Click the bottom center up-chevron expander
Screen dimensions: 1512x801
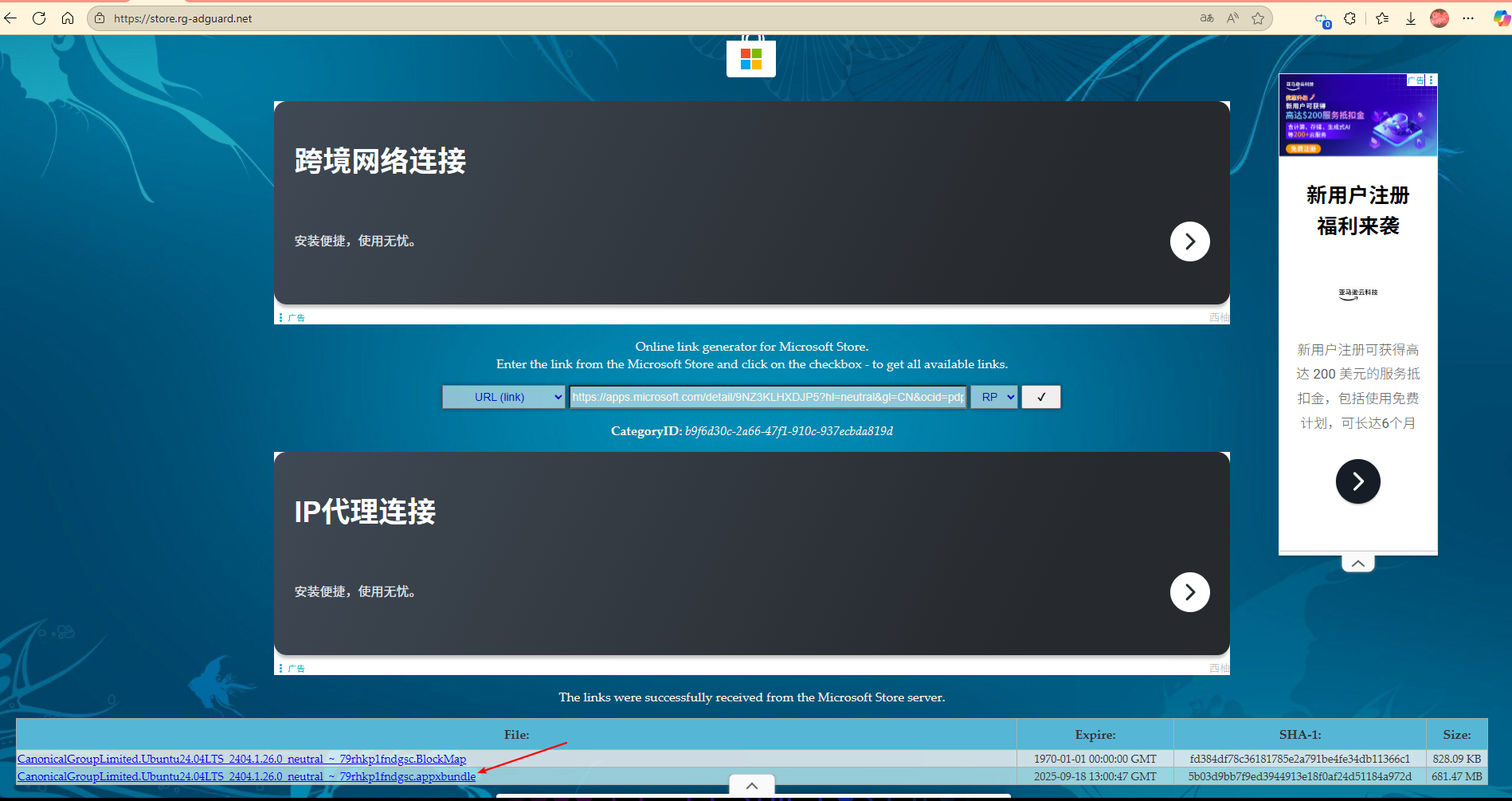tap(751, 785)
